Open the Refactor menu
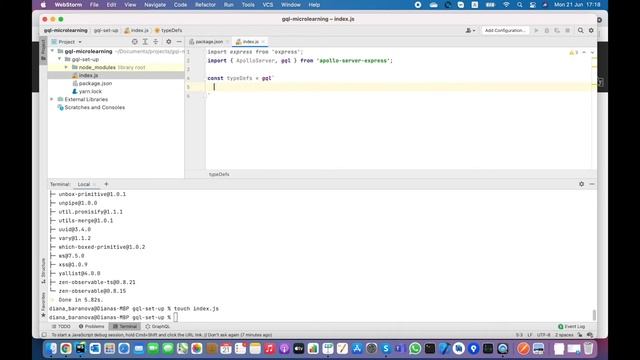640x360 pixels. coord(205,5)
